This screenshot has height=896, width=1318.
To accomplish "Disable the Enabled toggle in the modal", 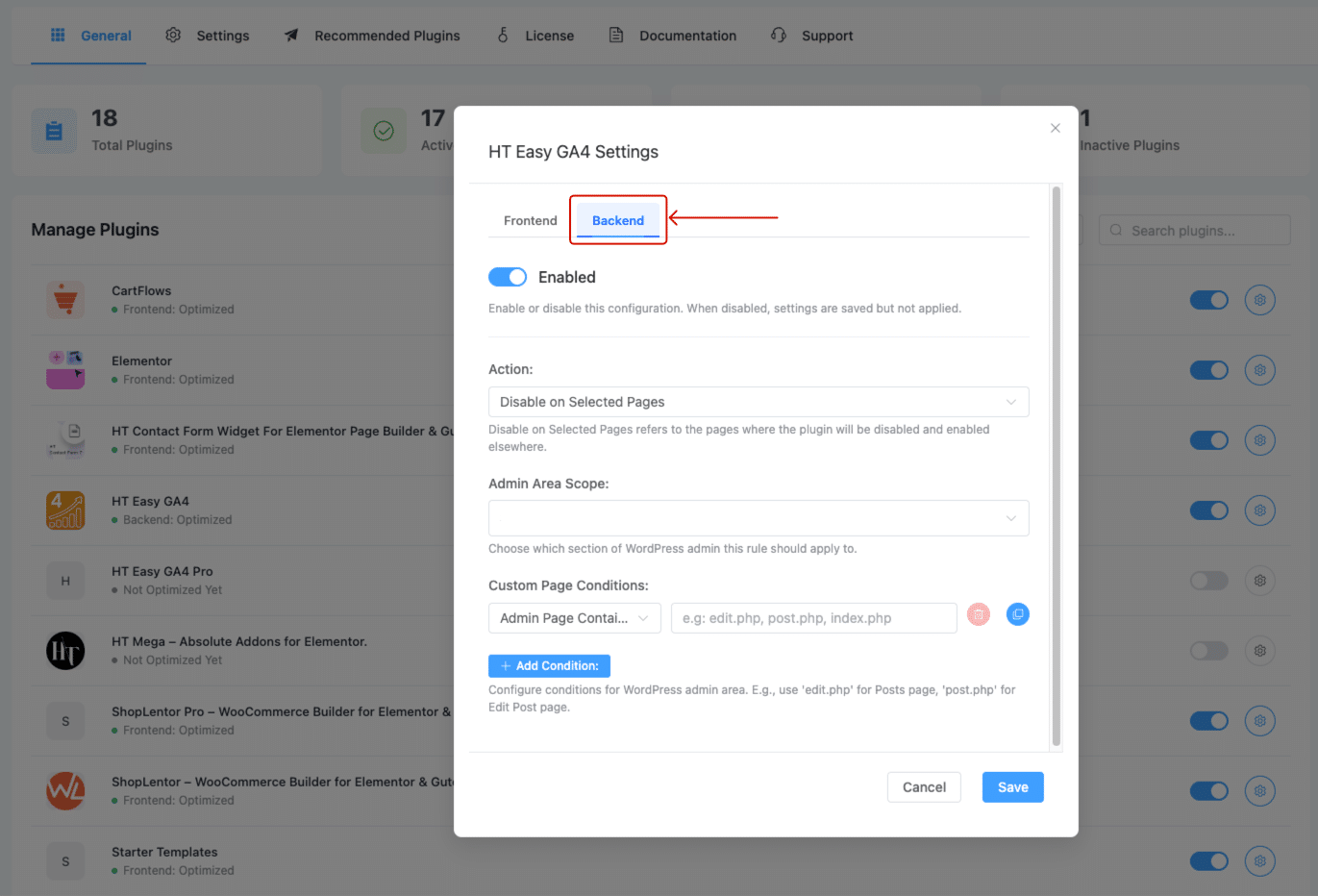I will (508, 276).
